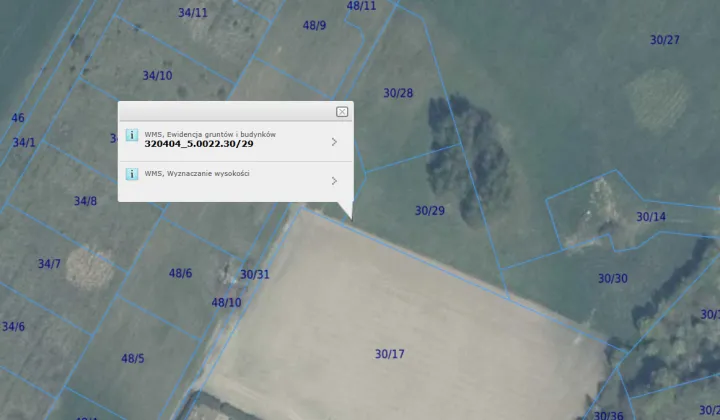Click parcel label 34/1 on map
The height and width of the screenshot is (420, 720).
24,142
